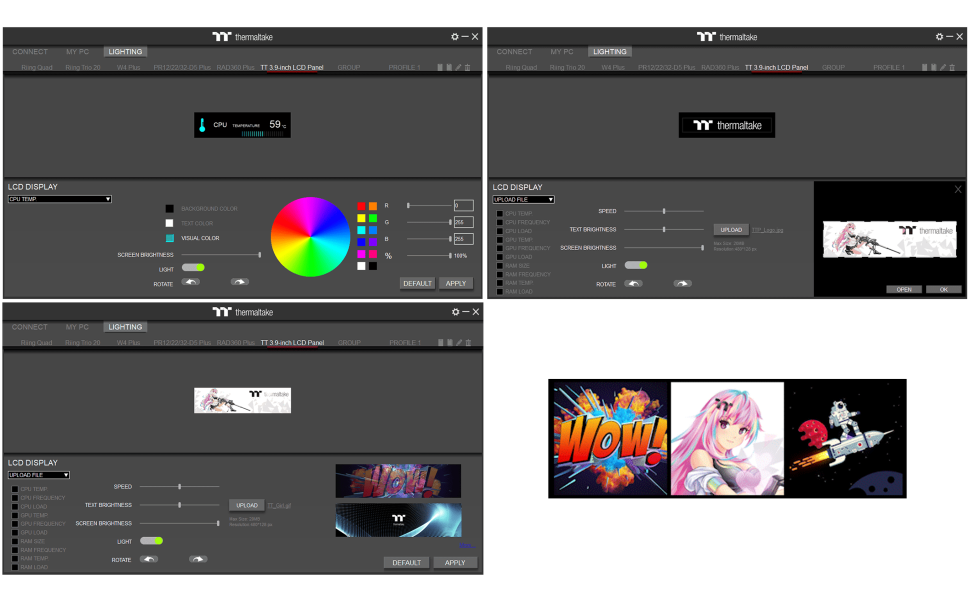970x600 pixels.
Task: Close the black image preview popup
Action: coord(958,189)
